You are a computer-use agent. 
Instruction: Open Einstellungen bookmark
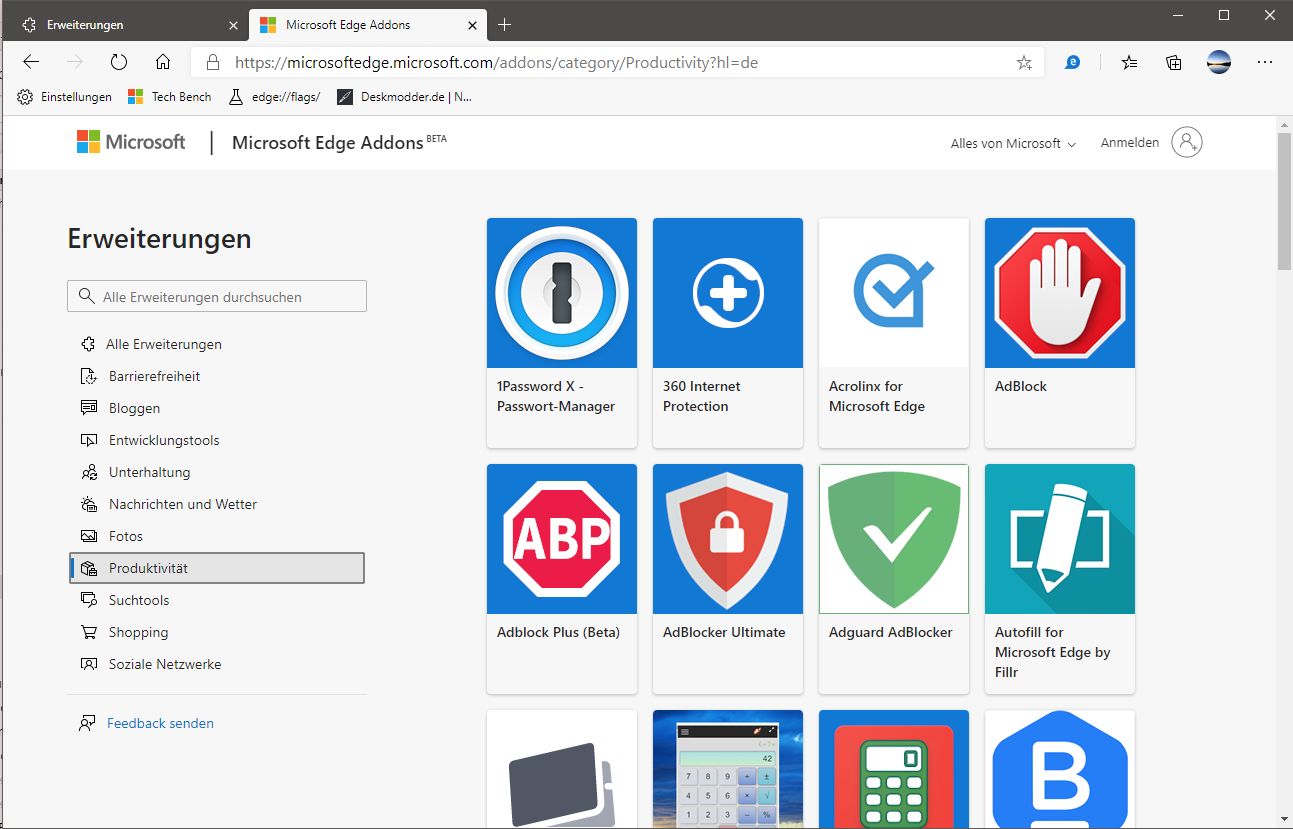click(65, 97)
